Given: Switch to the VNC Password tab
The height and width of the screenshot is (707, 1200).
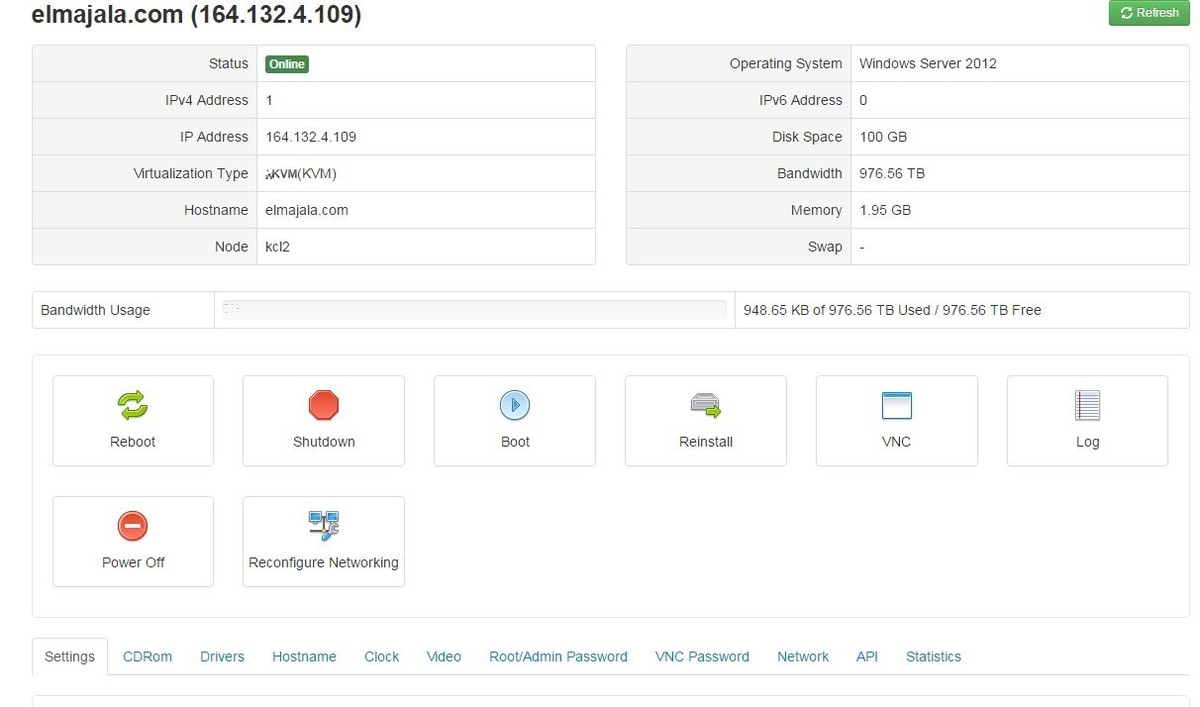Looking at the screenshot, I should (702, 657).
